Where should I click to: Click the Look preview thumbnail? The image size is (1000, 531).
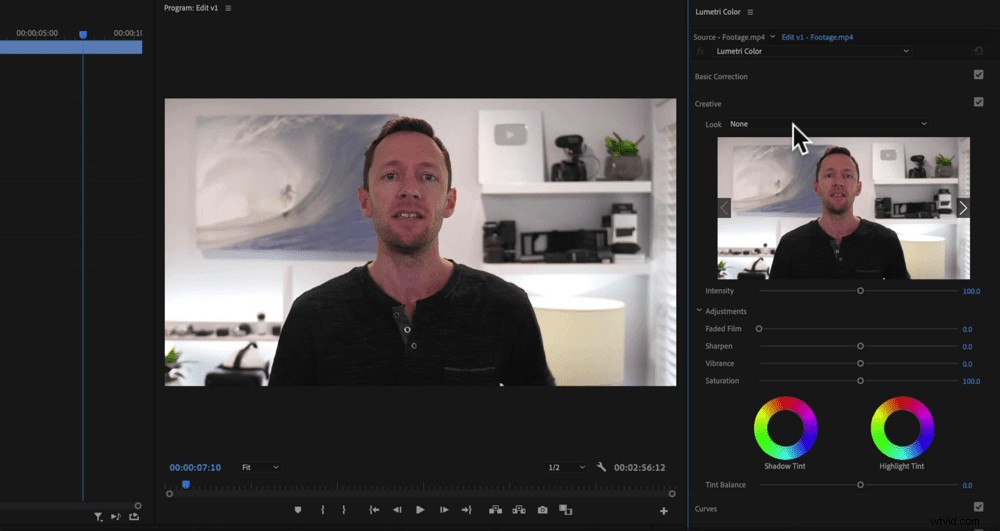tap(844, 208)
